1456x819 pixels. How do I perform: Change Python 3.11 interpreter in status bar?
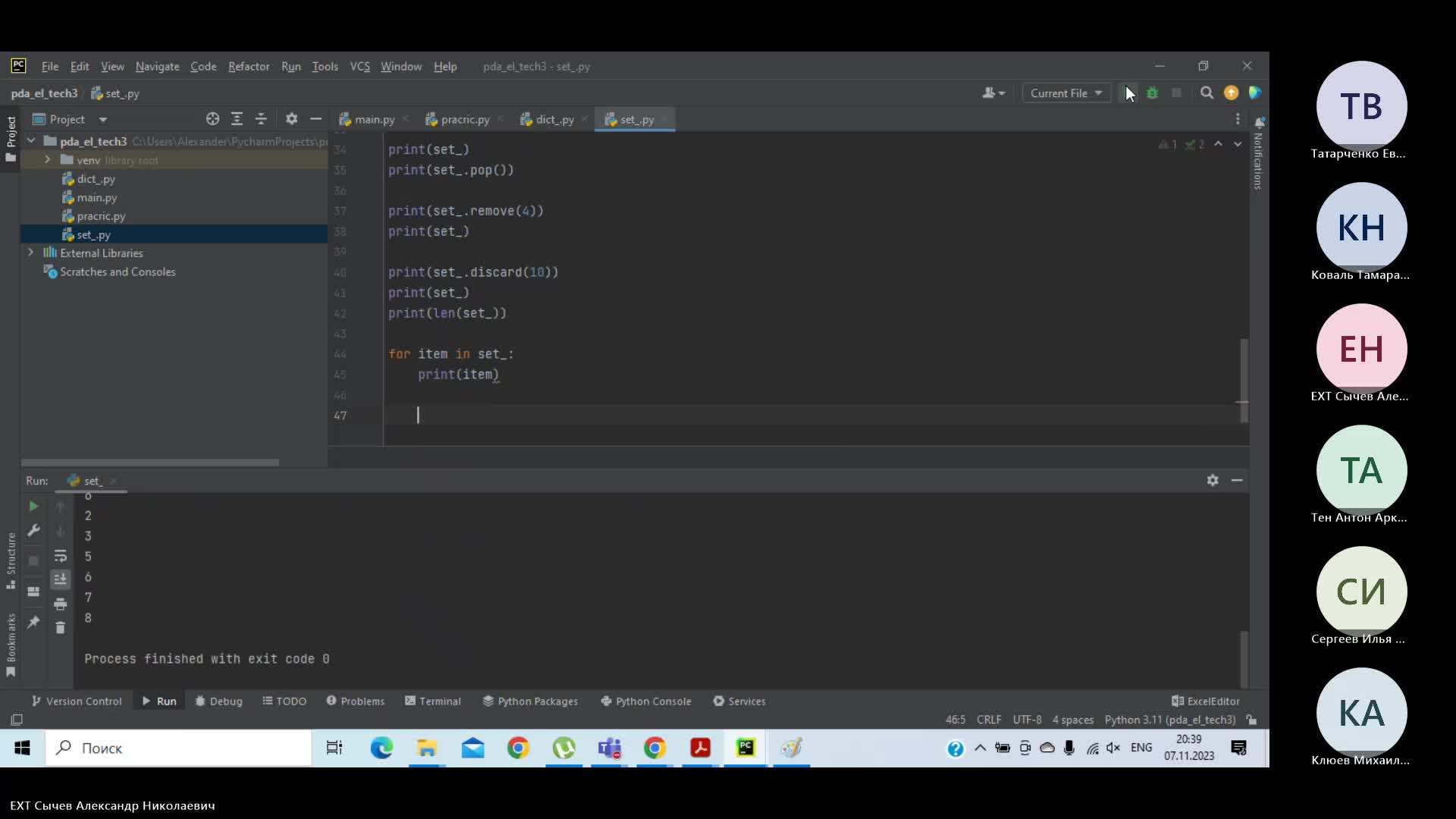1170,720
